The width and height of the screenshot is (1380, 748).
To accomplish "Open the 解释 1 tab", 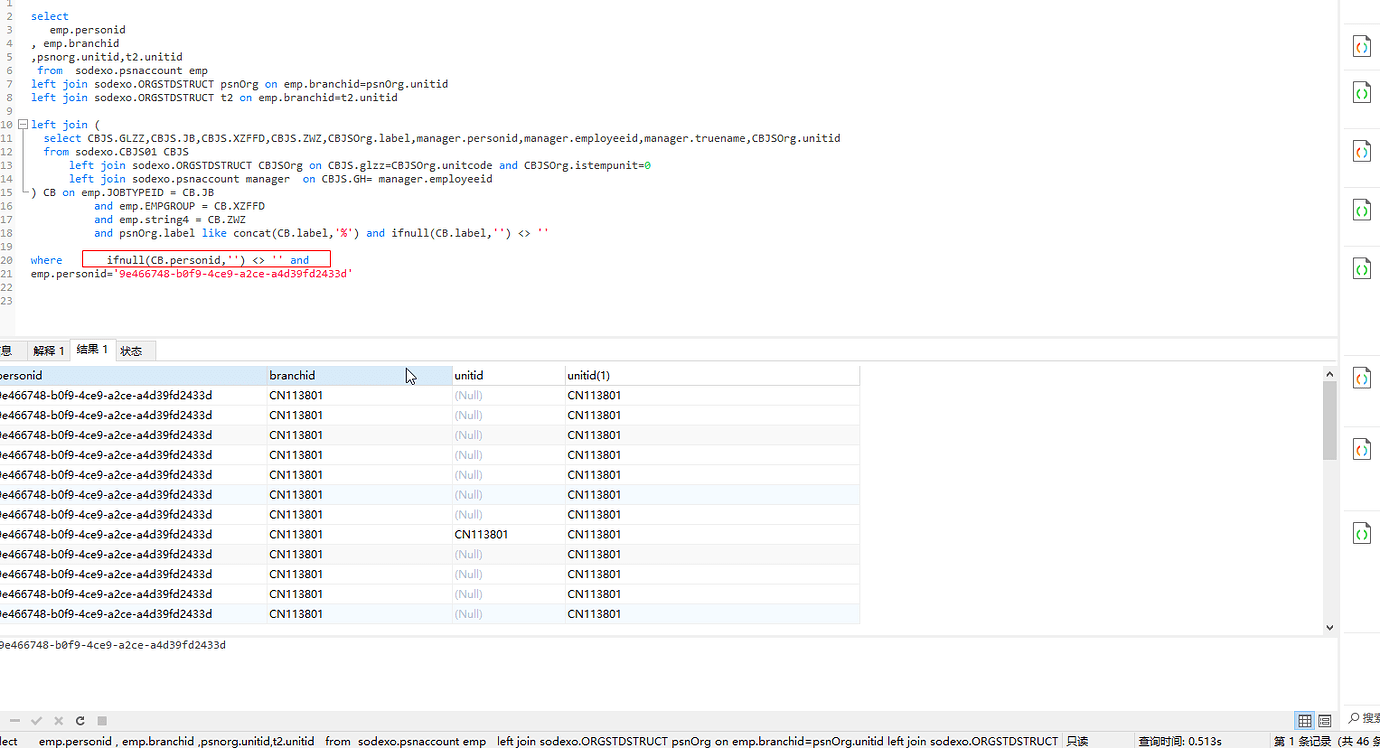I will pyautogui.click(x=48, y=350).
